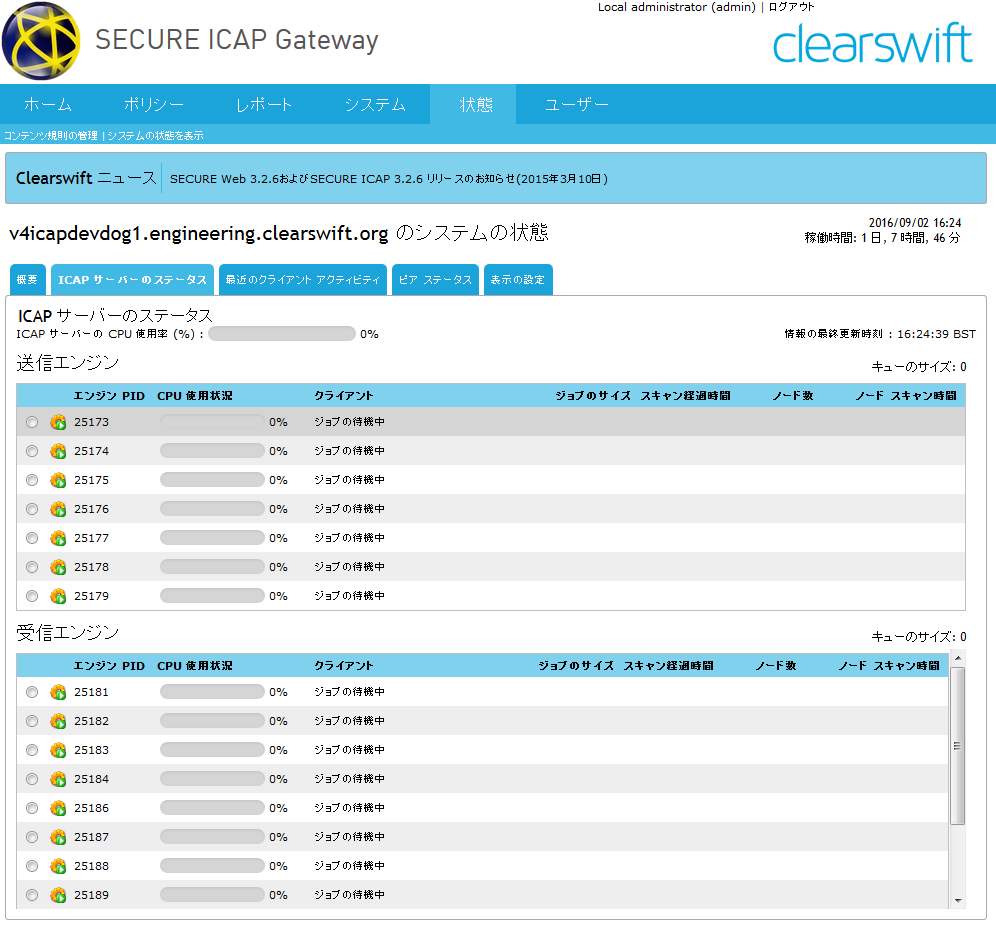Click the 送信エンジン ジョブのサイズ column header

coord(593,396)
